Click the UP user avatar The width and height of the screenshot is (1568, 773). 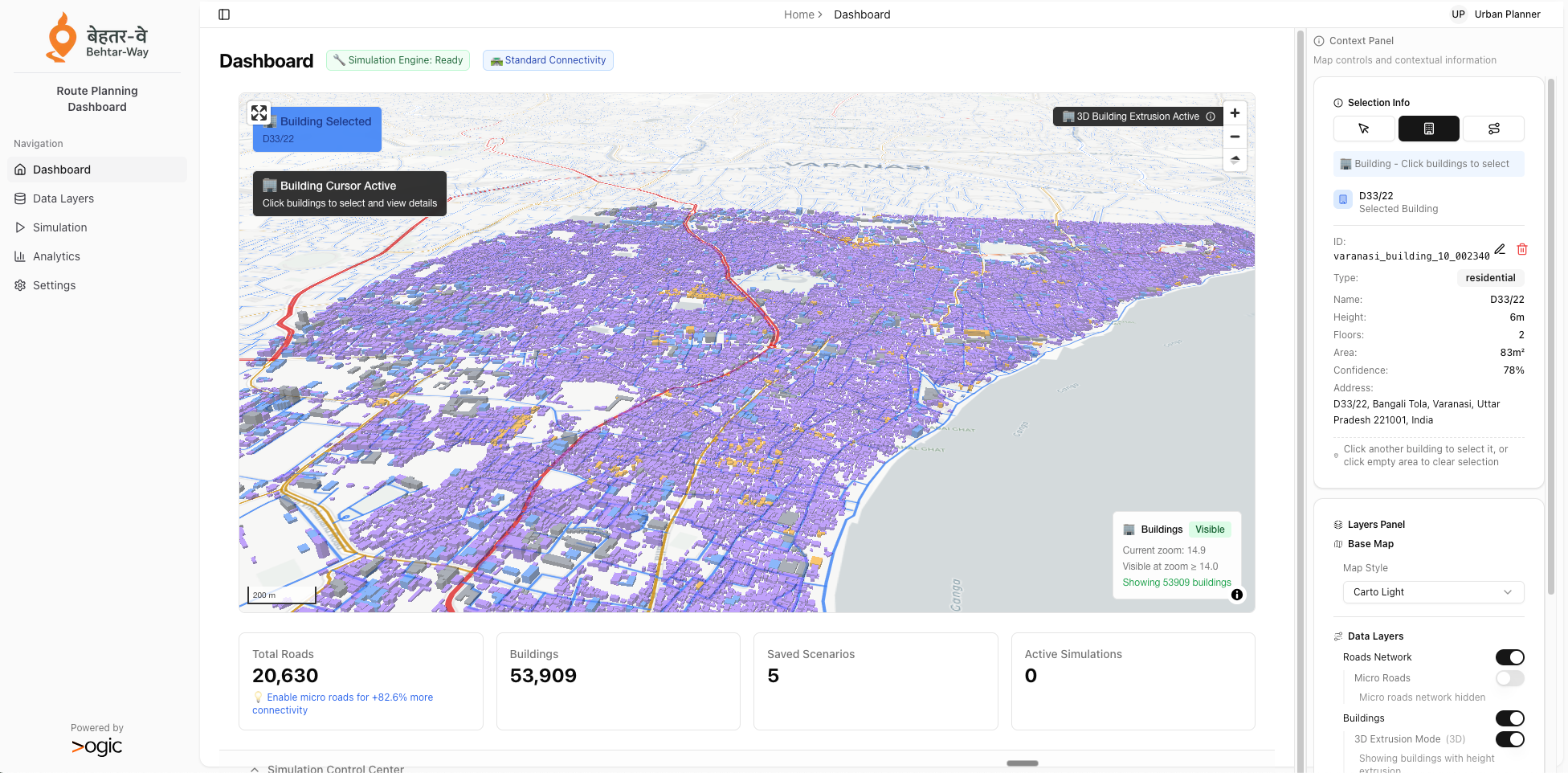tap(1458, 14)
